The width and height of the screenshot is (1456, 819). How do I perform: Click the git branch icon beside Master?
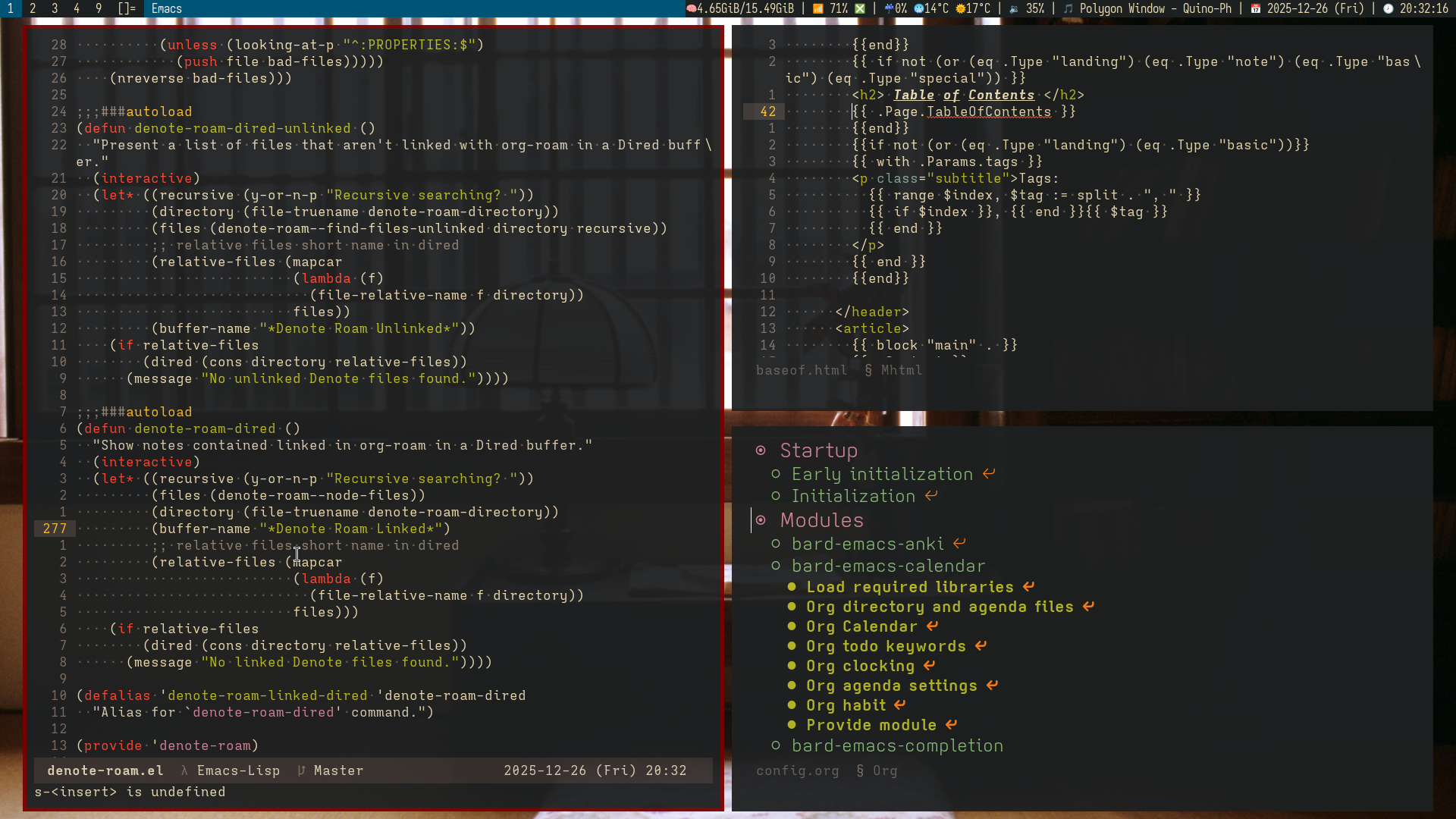(x=301, y=770)
